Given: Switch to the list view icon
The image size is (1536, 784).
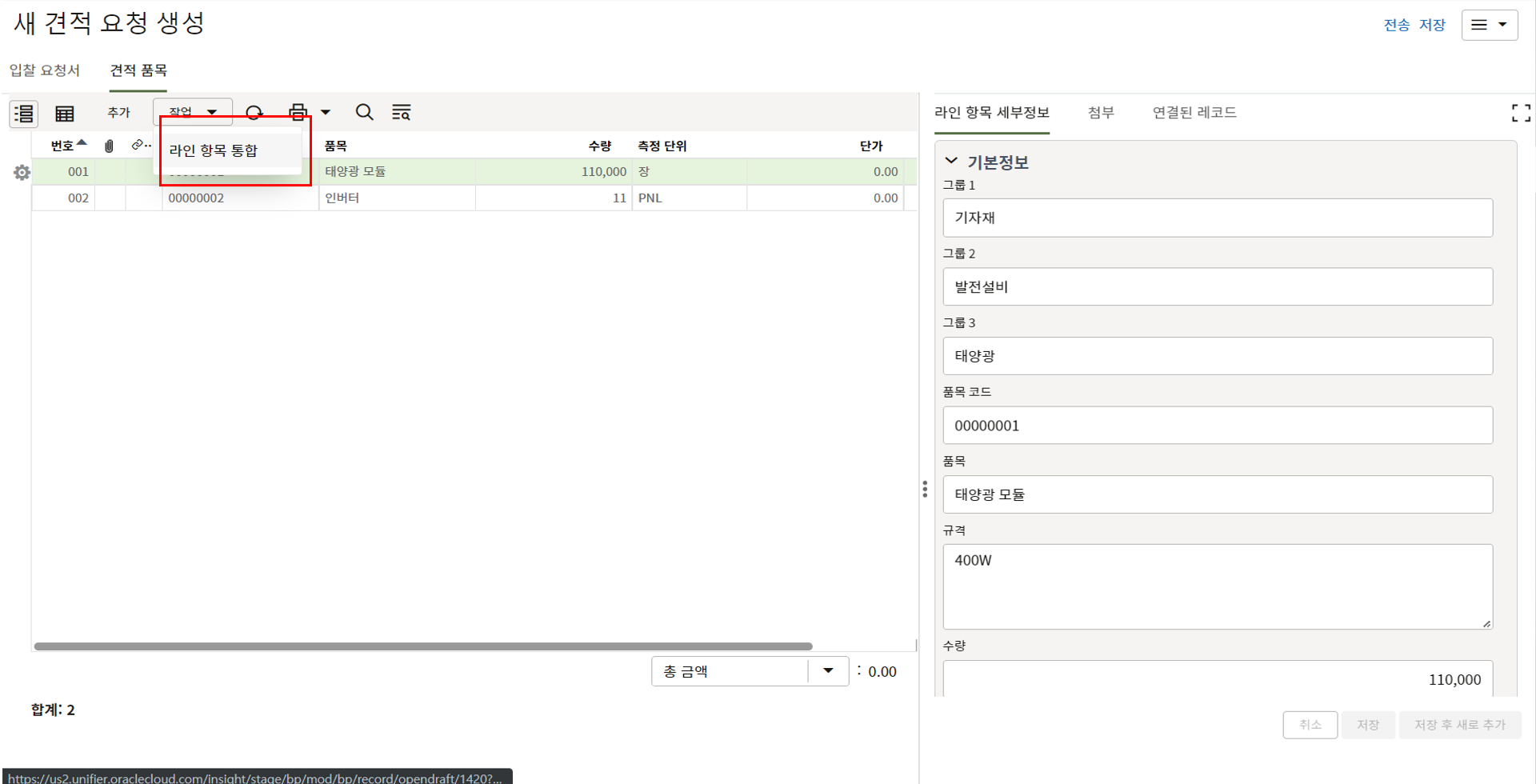Looking at the screenshot, I should (x=24, y=114).
